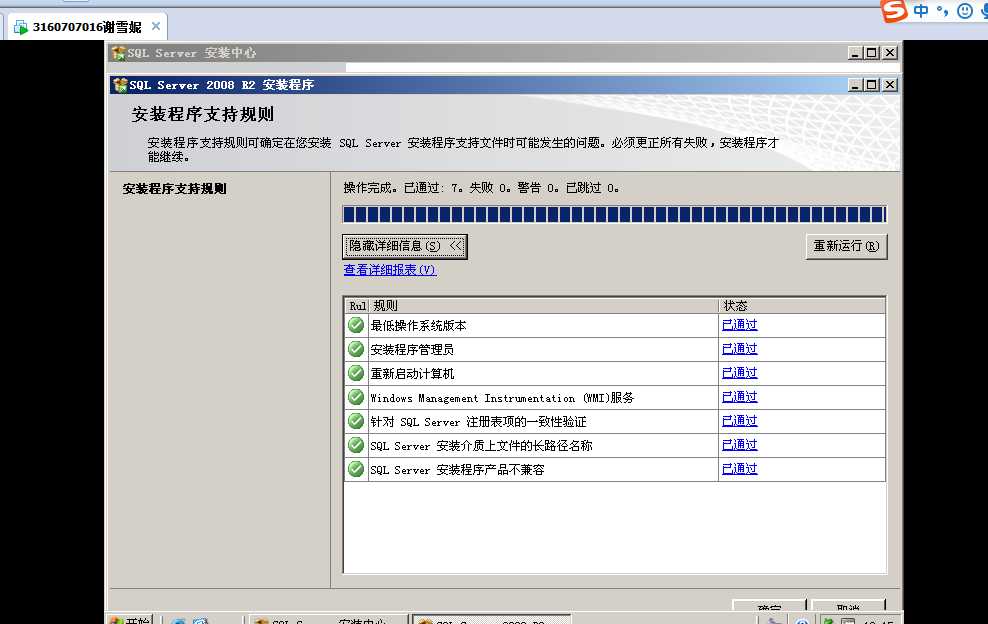The width and height of the screenshot is (988, 624).
Task: Click the 重新运行(R) button
Action: coord(846,246)
